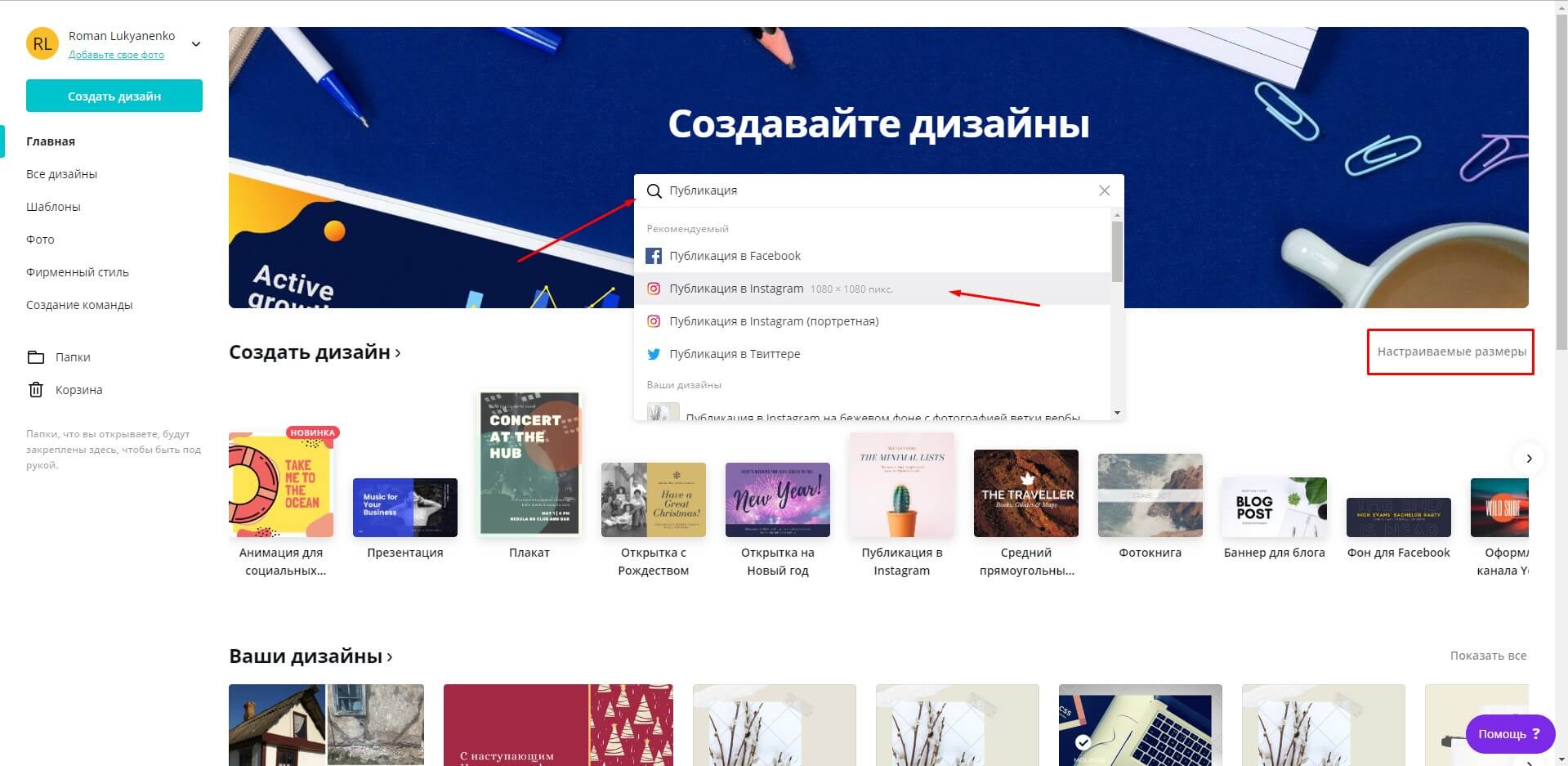Open 'Открытка на Новый год' thumbnail
The height and width of the screenshot is (766, 1568).
[x=778, y=499]
